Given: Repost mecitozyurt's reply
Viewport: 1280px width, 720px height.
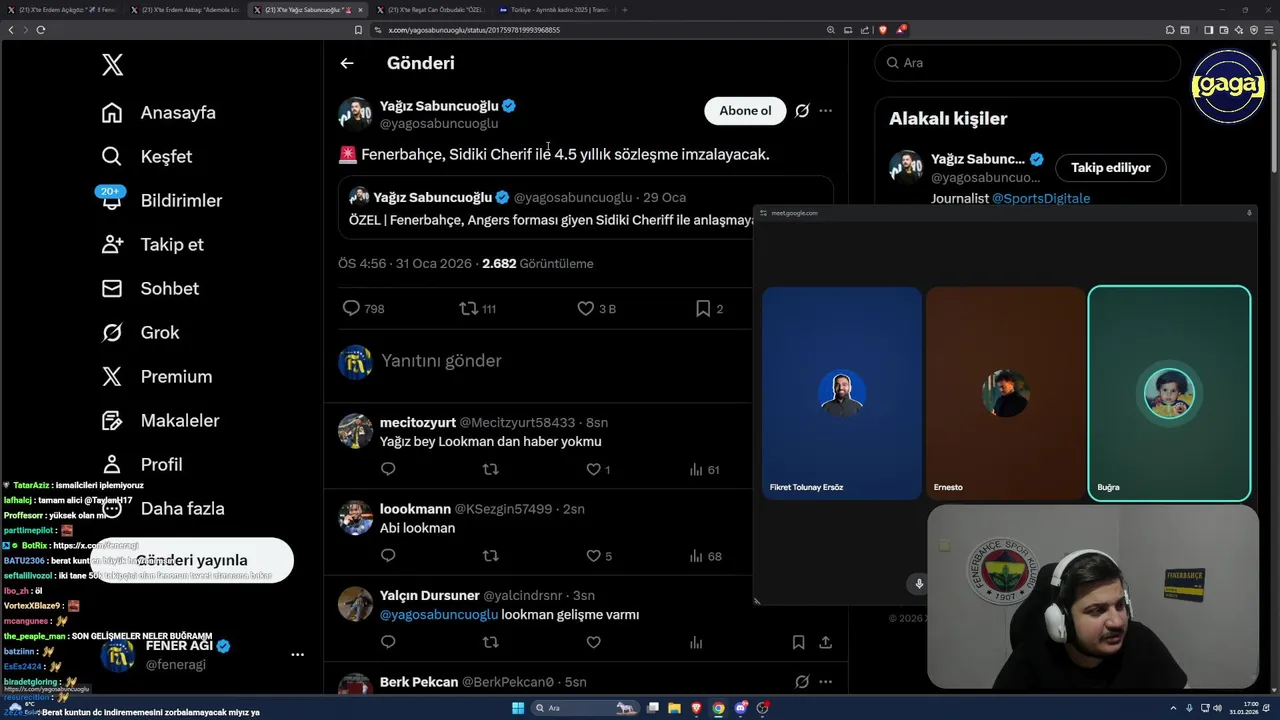Looking at the screenshot, I should pyautogui.click(x=490, y=469).
